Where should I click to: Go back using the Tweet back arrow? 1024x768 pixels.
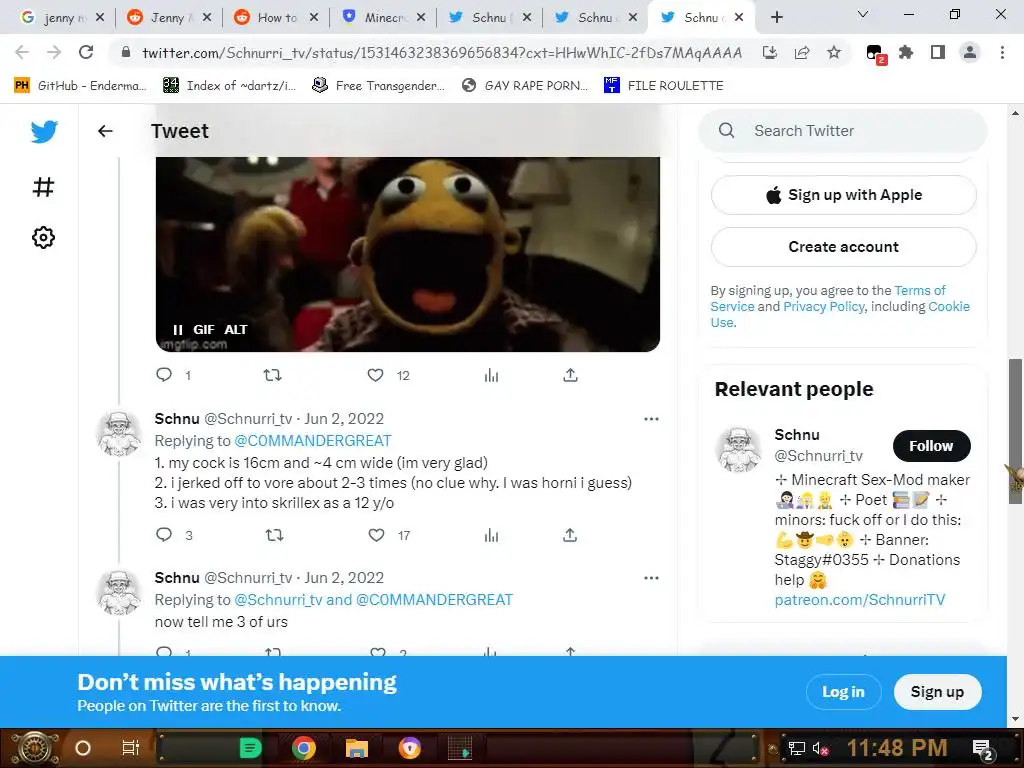pos(105,131)
